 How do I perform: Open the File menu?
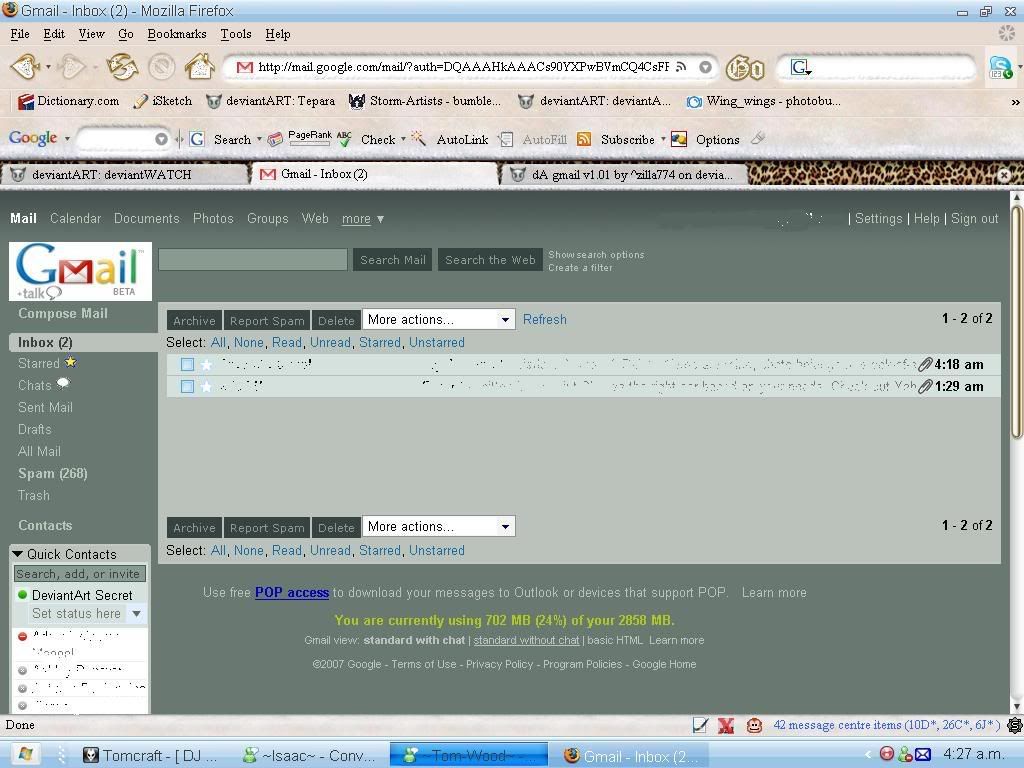pyautogui.click(x=20, y=34)
